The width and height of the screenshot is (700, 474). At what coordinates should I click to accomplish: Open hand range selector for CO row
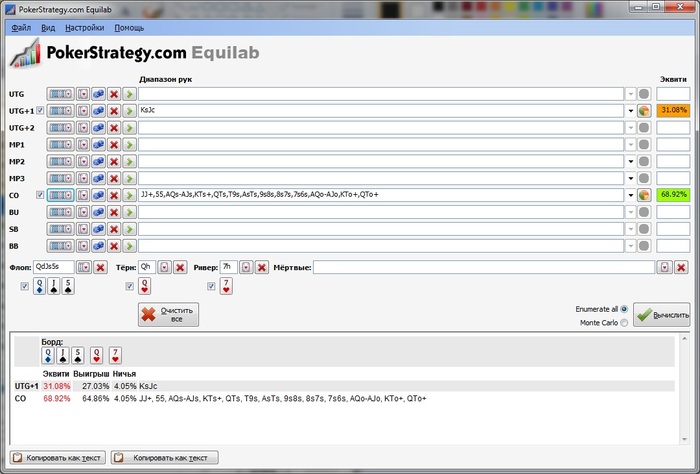tap(60, 195)
